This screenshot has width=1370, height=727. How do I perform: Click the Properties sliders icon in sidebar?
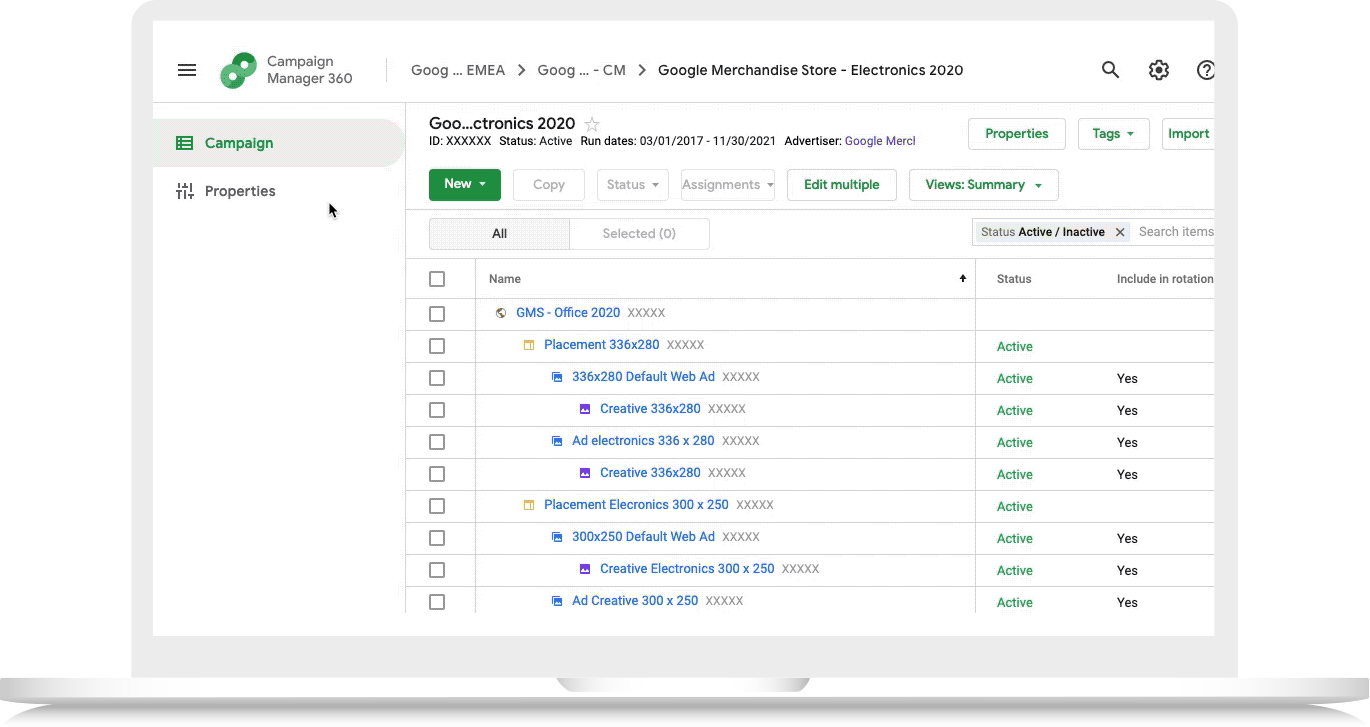click(x=184, y=191)
